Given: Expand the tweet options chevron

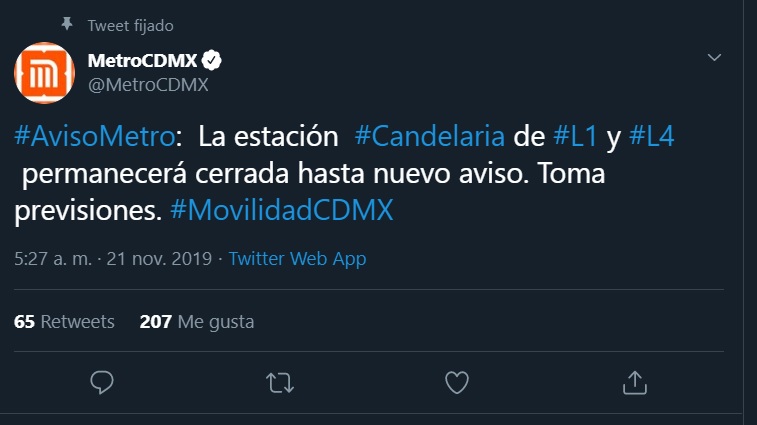Looking at the screenshot, I should 714,58.
